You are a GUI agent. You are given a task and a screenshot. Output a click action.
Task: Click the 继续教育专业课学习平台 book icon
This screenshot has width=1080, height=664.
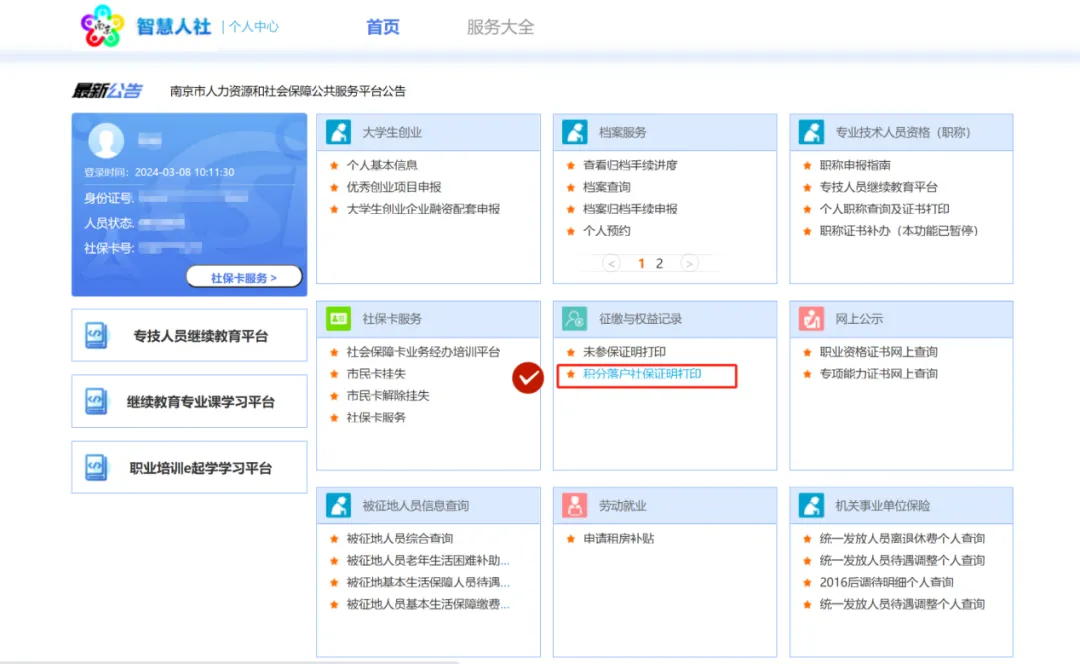coord(96,402)
